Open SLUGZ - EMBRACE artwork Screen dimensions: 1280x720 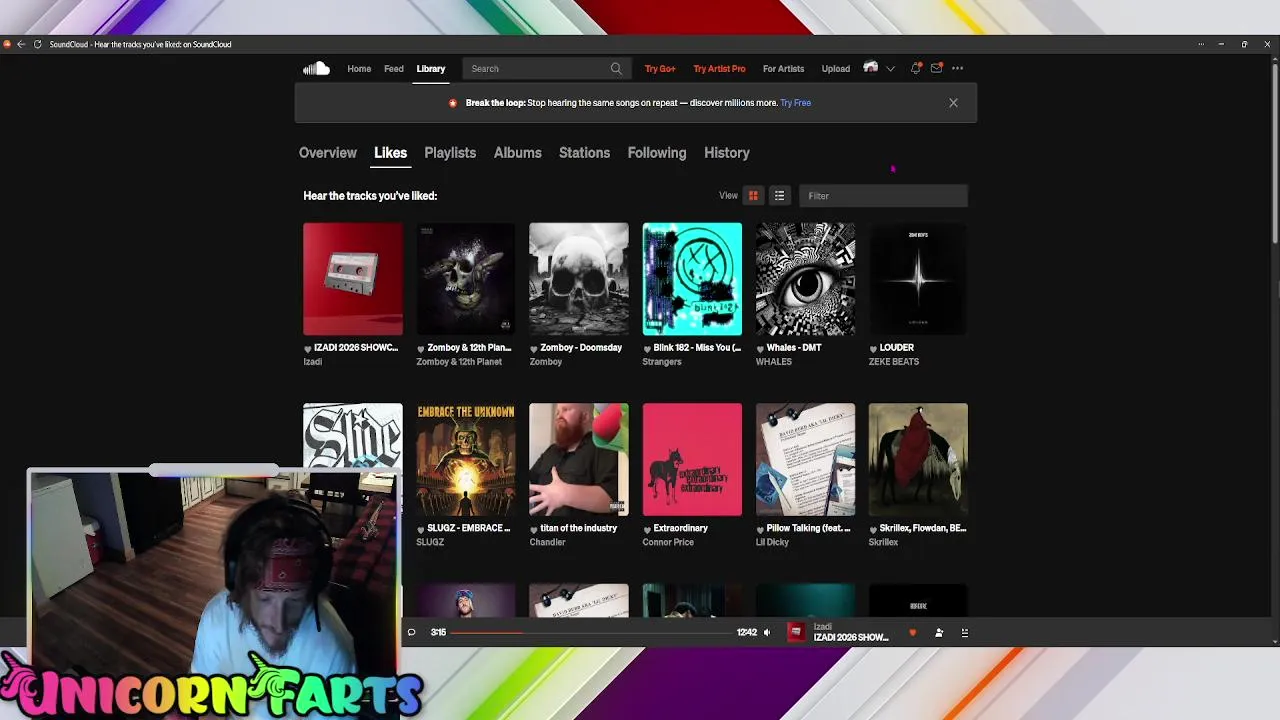[x=466, y=460]
